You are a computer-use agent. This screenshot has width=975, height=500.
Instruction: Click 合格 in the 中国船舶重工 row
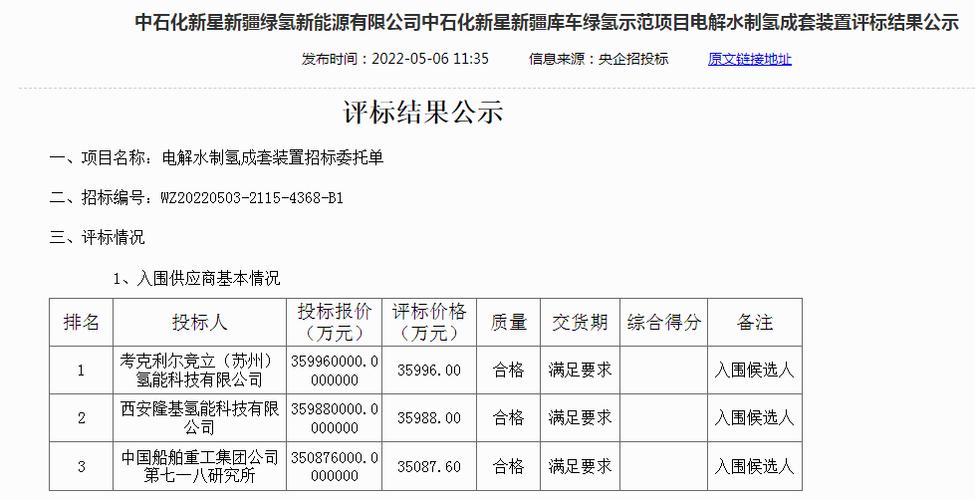[509, 466]
